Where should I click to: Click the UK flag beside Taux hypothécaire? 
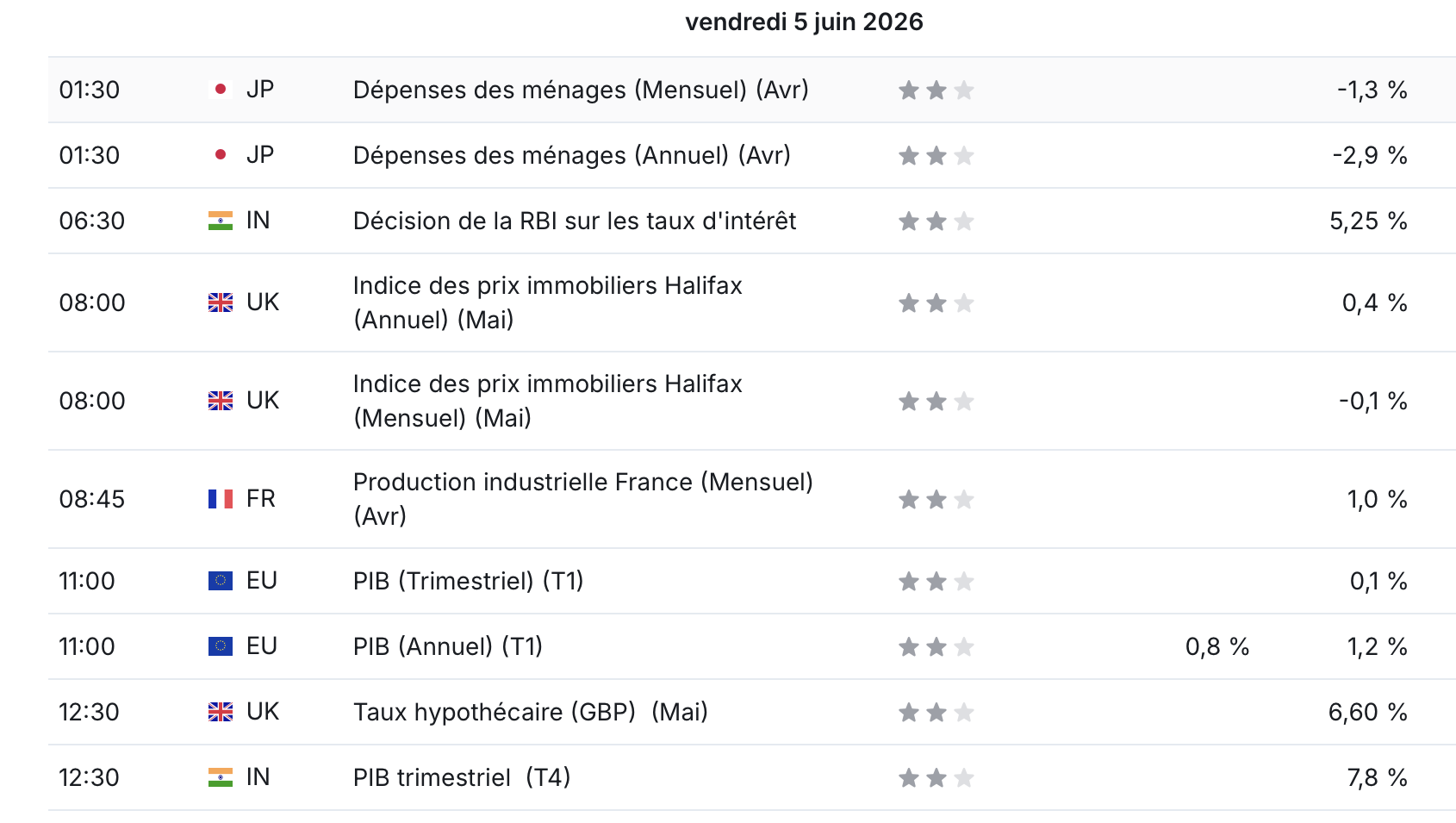(x=221, y=712)
